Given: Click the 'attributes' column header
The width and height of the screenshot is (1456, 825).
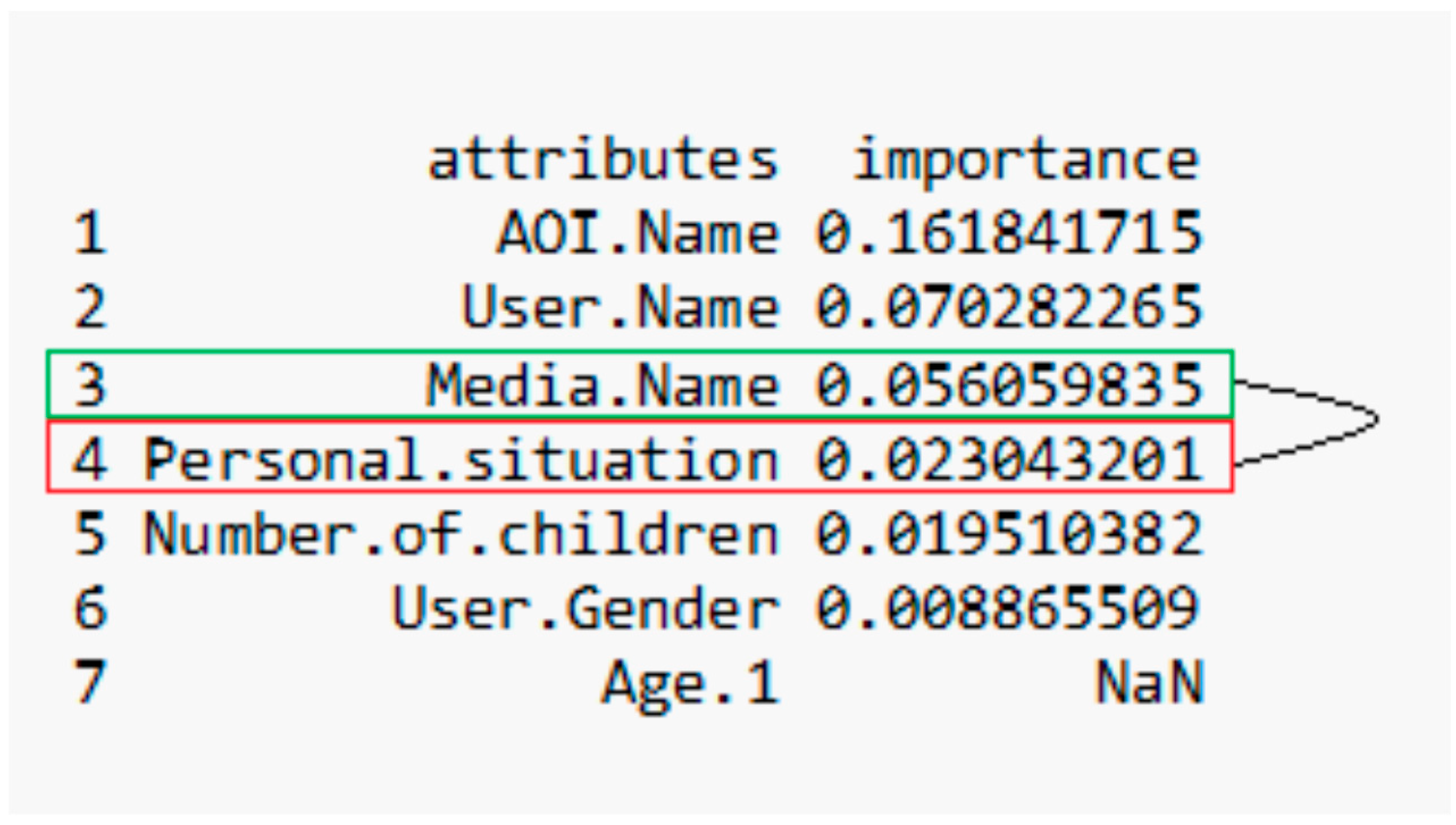Looking at the screenshot, I should point(602,161).
